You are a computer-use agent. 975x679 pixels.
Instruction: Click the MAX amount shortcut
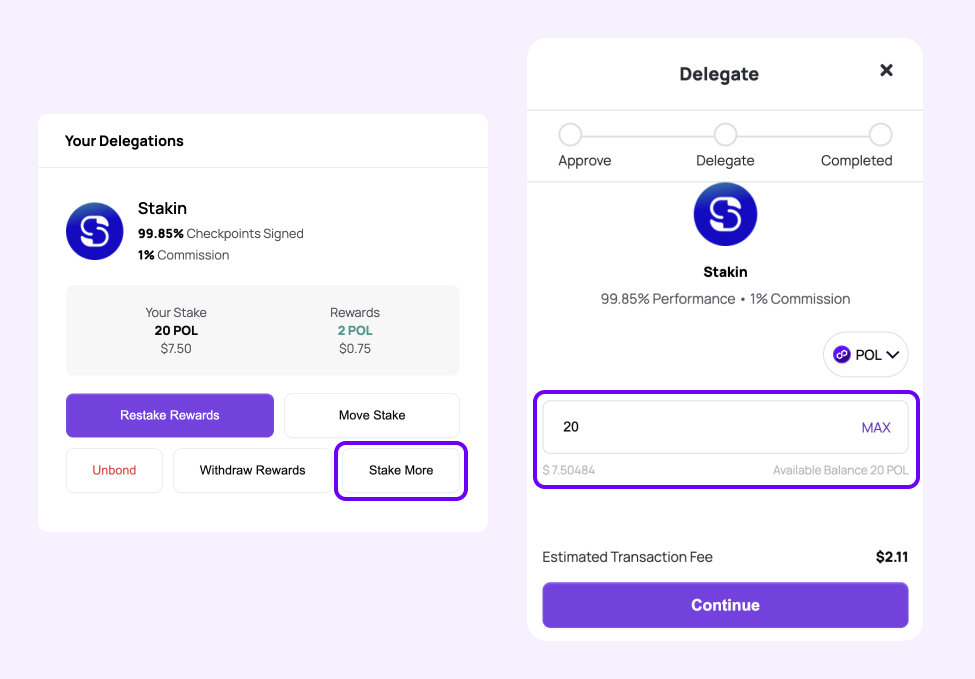pos(876,427)
